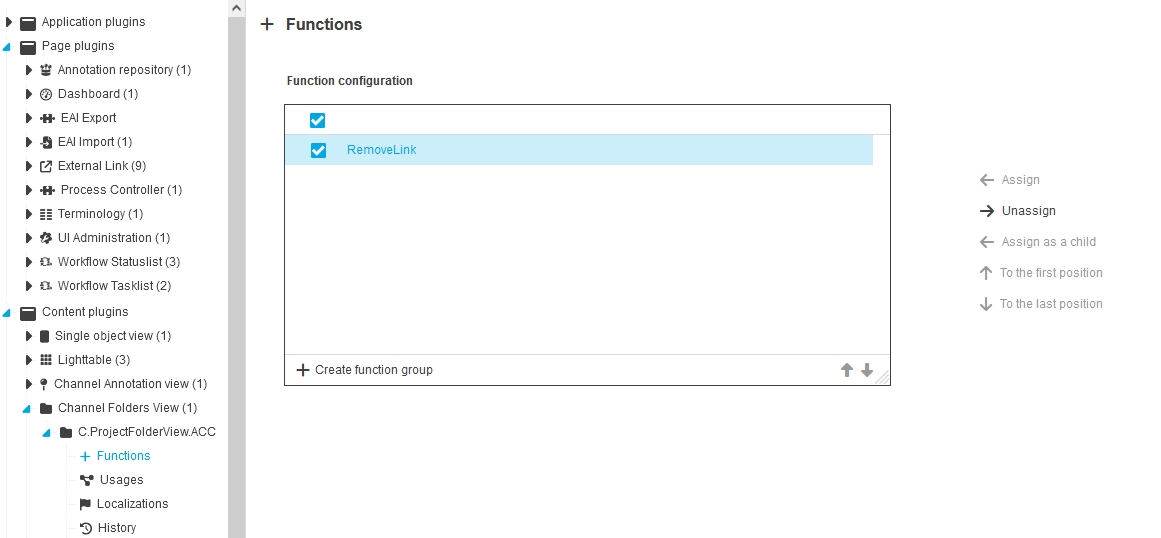Image resolution: width=1161 pixels, height=538 pixels.
Task: Click the move up arrow icon
Action: 847,370
